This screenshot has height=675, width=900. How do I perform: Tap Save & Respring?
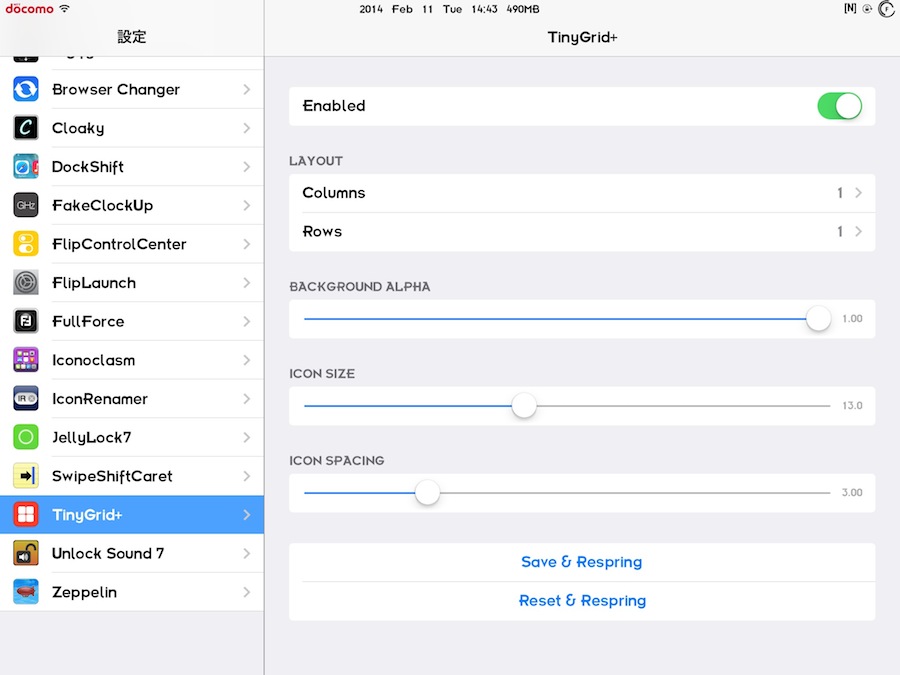(x=581, y=562)
